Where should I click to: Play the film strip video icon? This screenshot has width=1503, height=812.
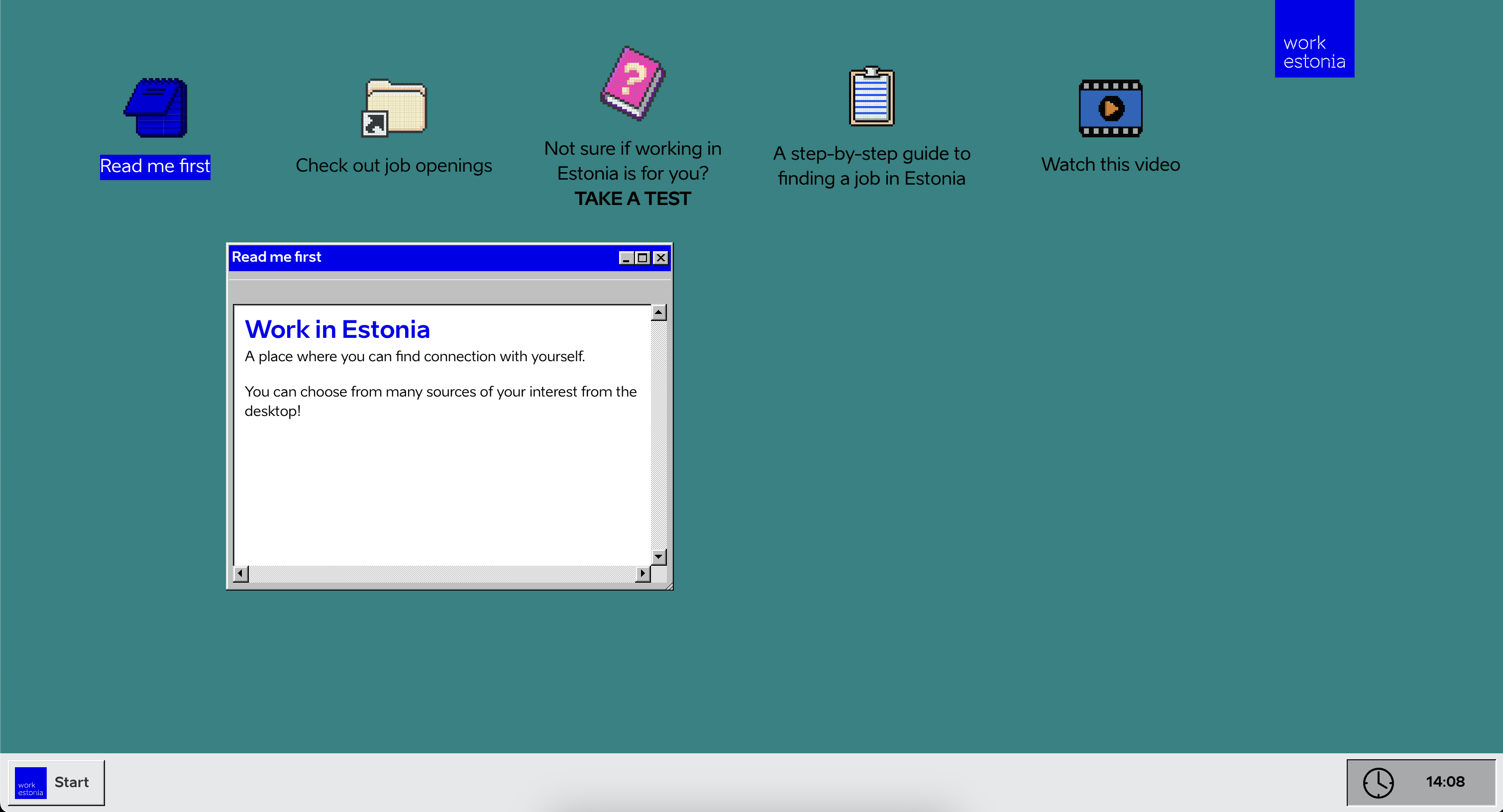click(1110, 108)
